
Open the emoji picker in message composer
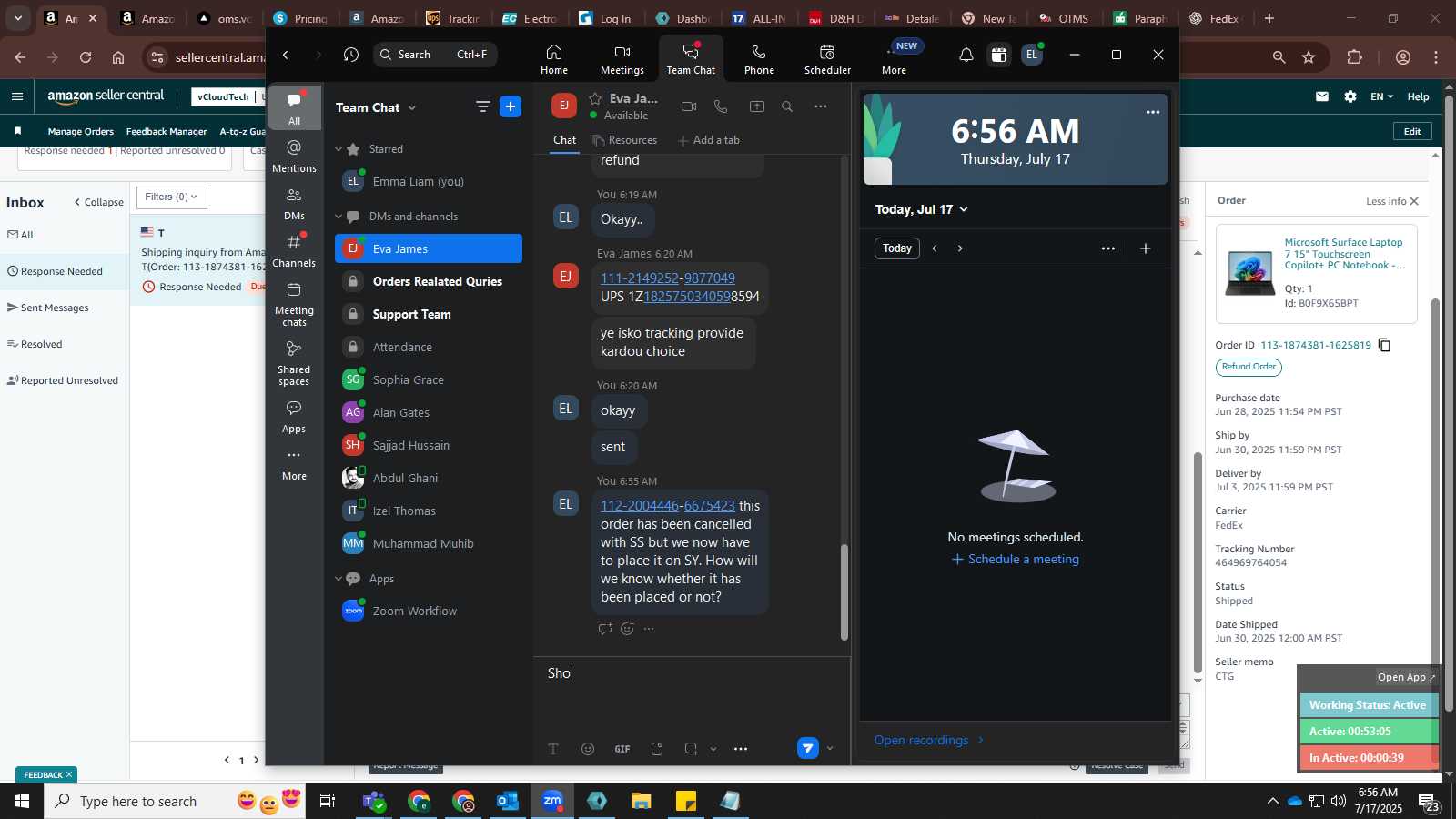tap(588, 749)
